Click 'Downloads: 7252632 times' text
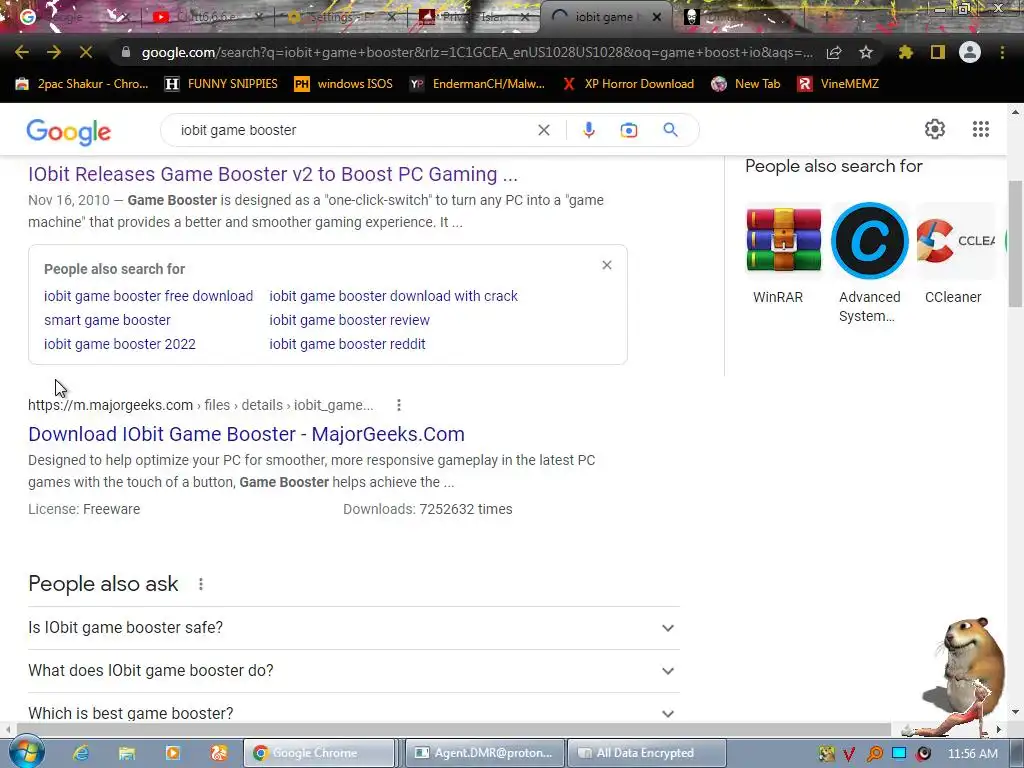Image resolution: width=1024 pixels, height=768 pixels. point(428,509)
